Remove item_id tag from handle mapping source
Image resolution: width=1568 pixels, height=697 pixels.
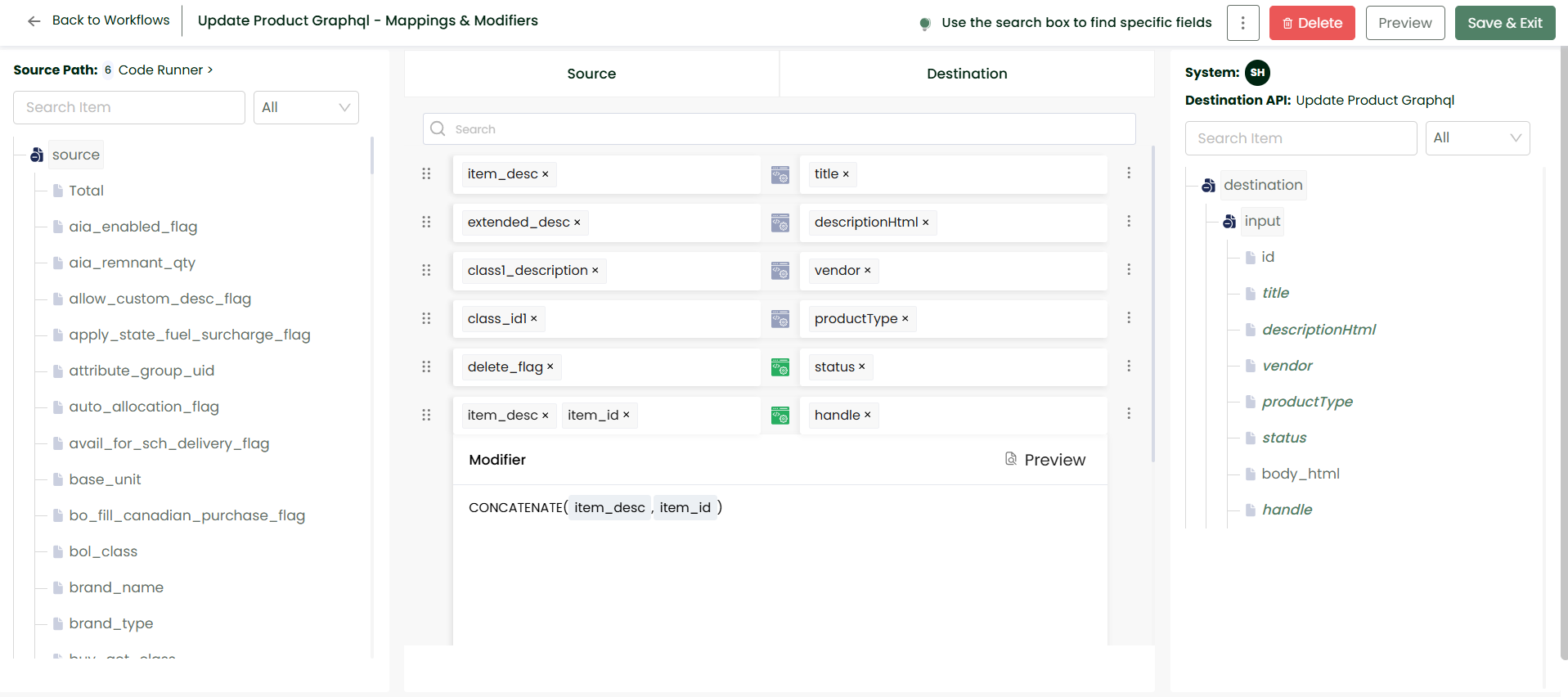point(627,416)
